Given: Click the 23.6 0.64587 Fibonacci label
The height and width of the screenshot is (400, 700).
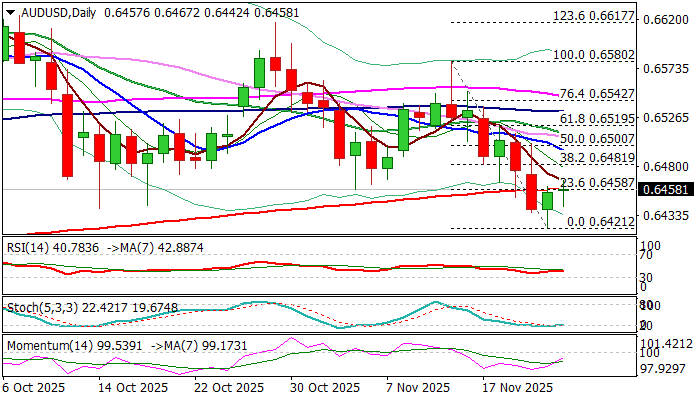Looking at the screenshot, I should point(597,181).
